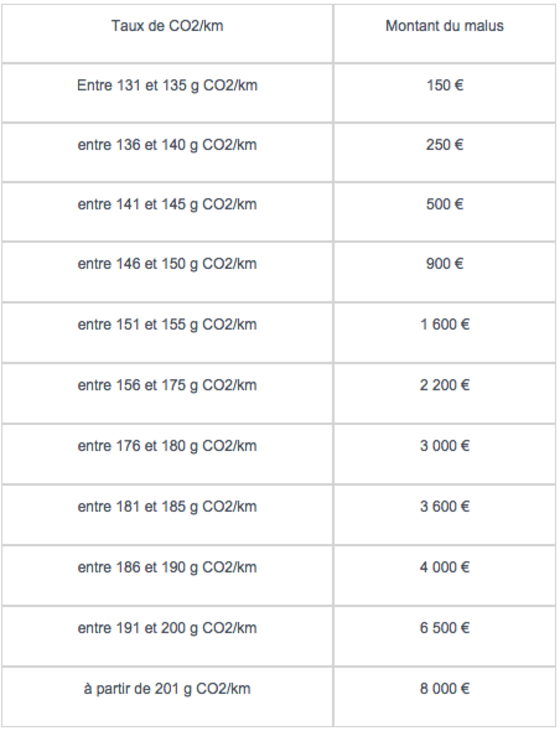Select the 150 € malus cell

coord(444,93)
